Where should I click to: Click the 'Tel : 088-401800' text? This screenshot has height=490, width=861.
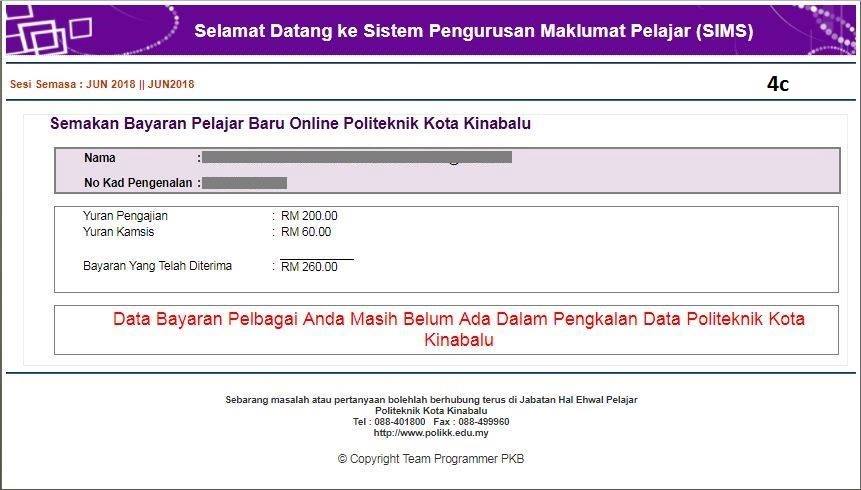[389, 422]
